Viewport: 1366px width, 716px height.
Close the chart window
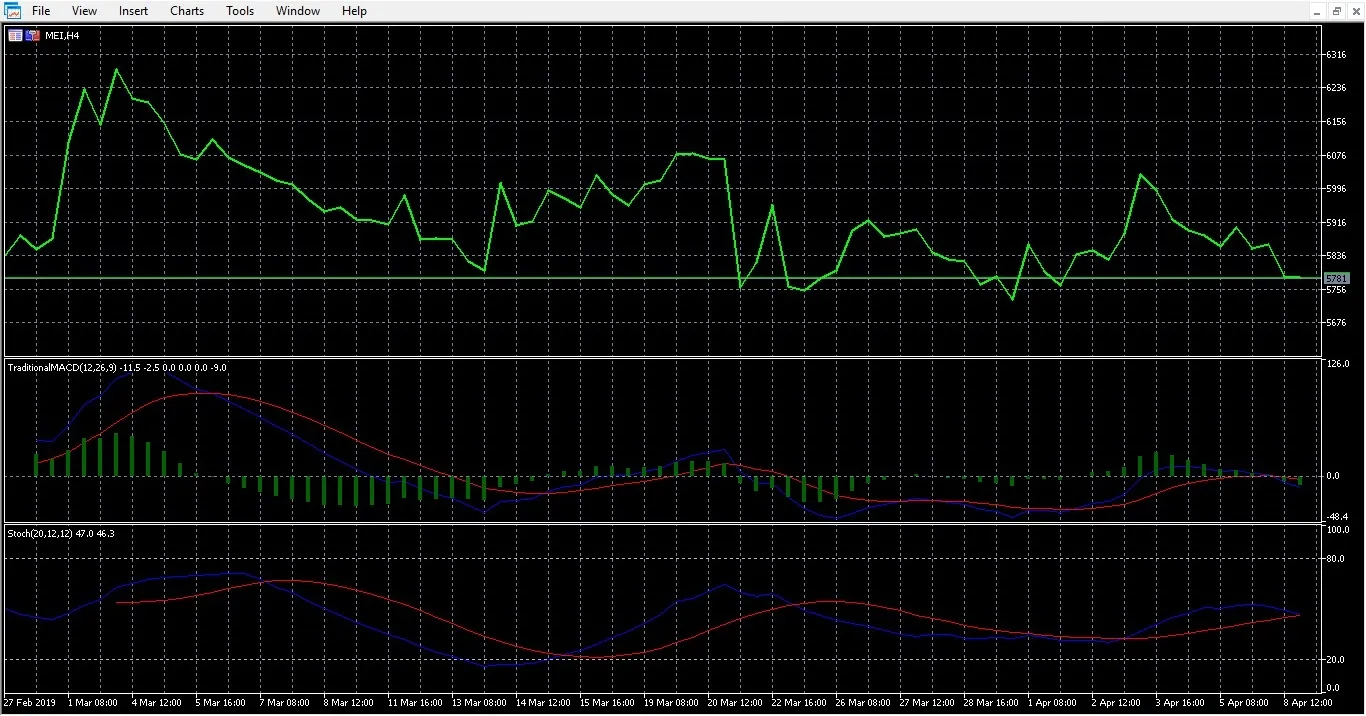pos(1355,11)
